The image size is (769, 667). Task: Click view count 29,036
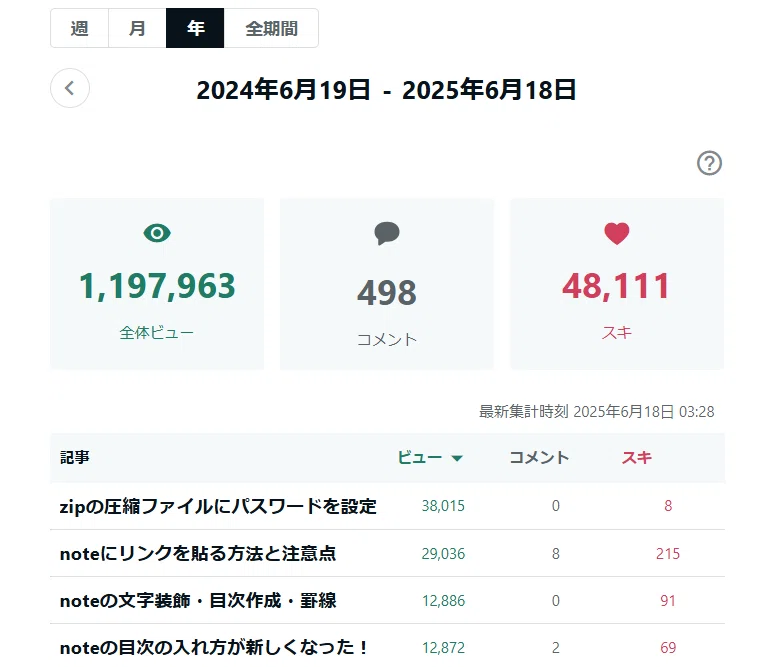pos(443,554)
